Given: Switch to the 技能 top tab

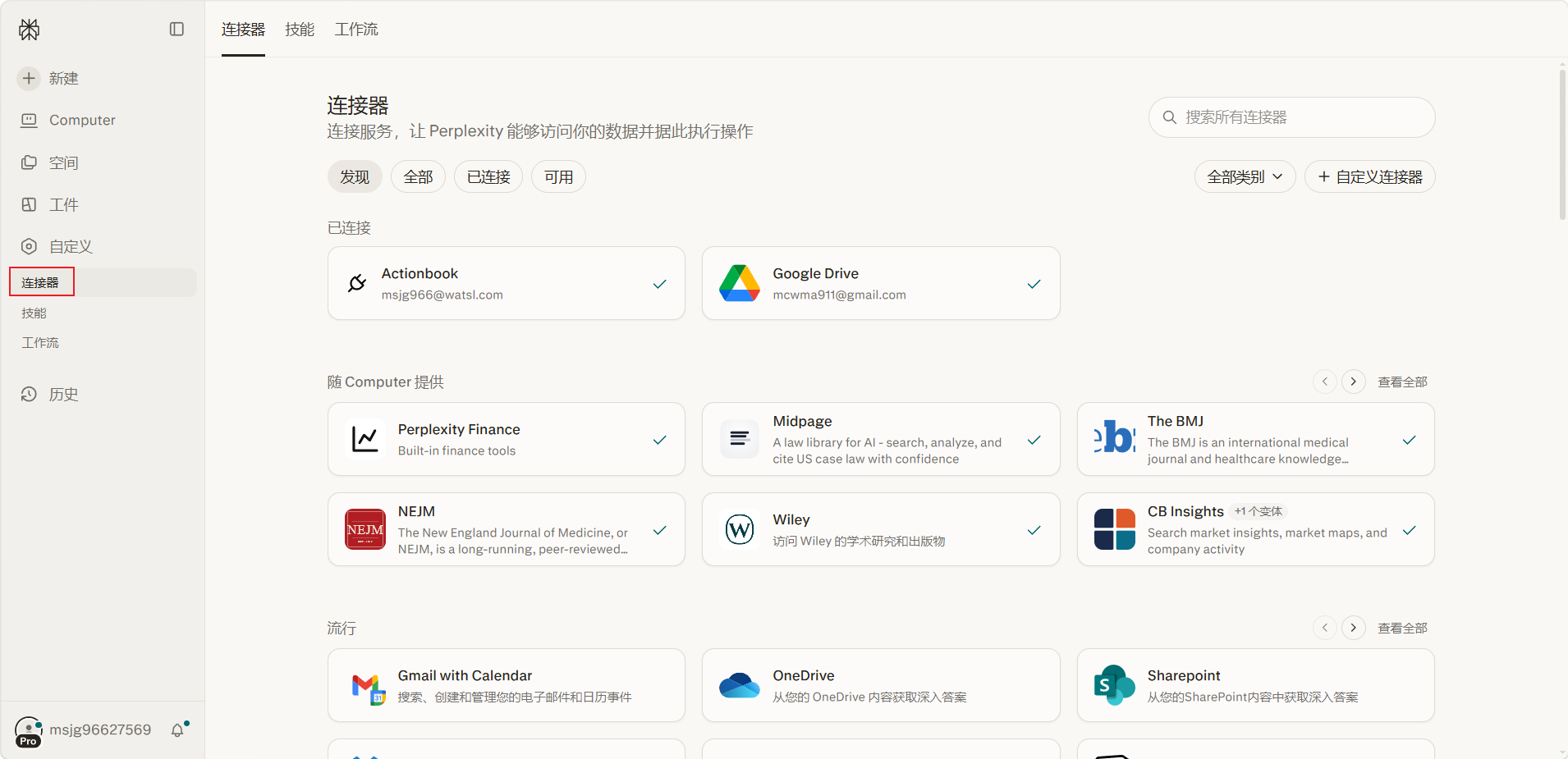Looking at the screenshot, I should tap(300, 30).
